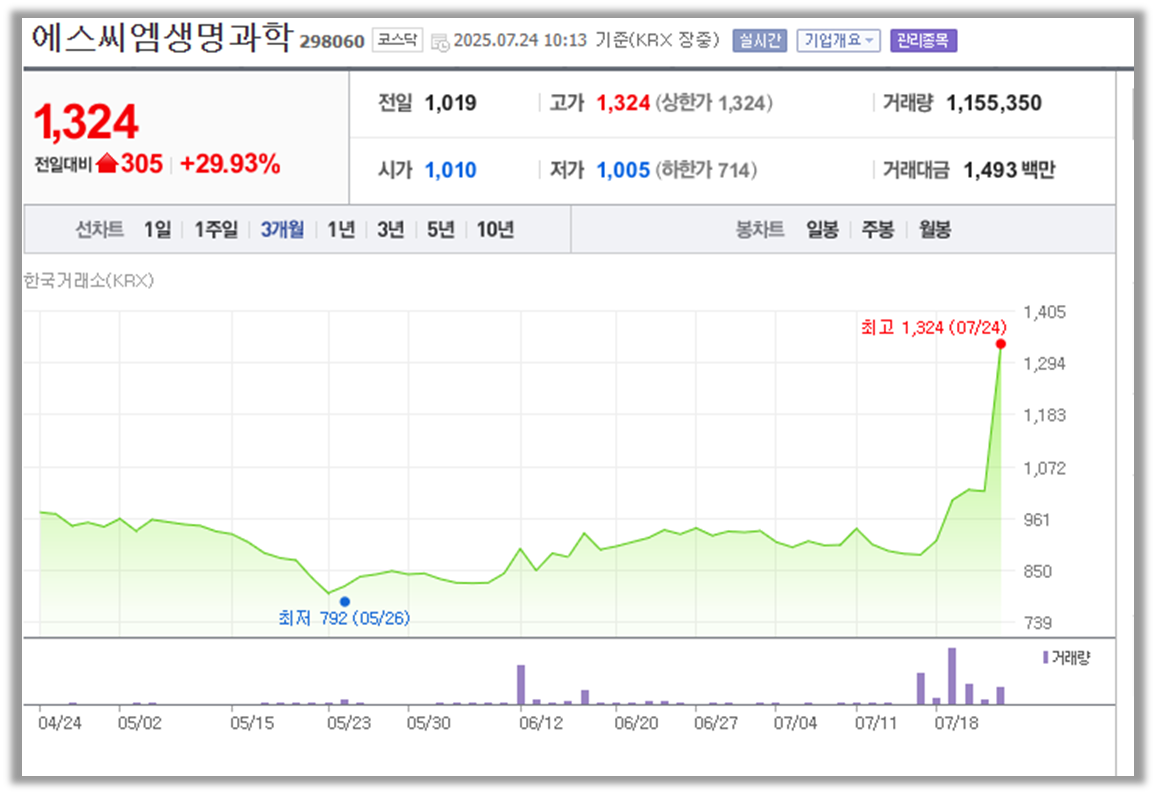The image size is (1156, 794).
Task: Click the 05/23 date label on the axis
Action: click(x=349, y=722)
